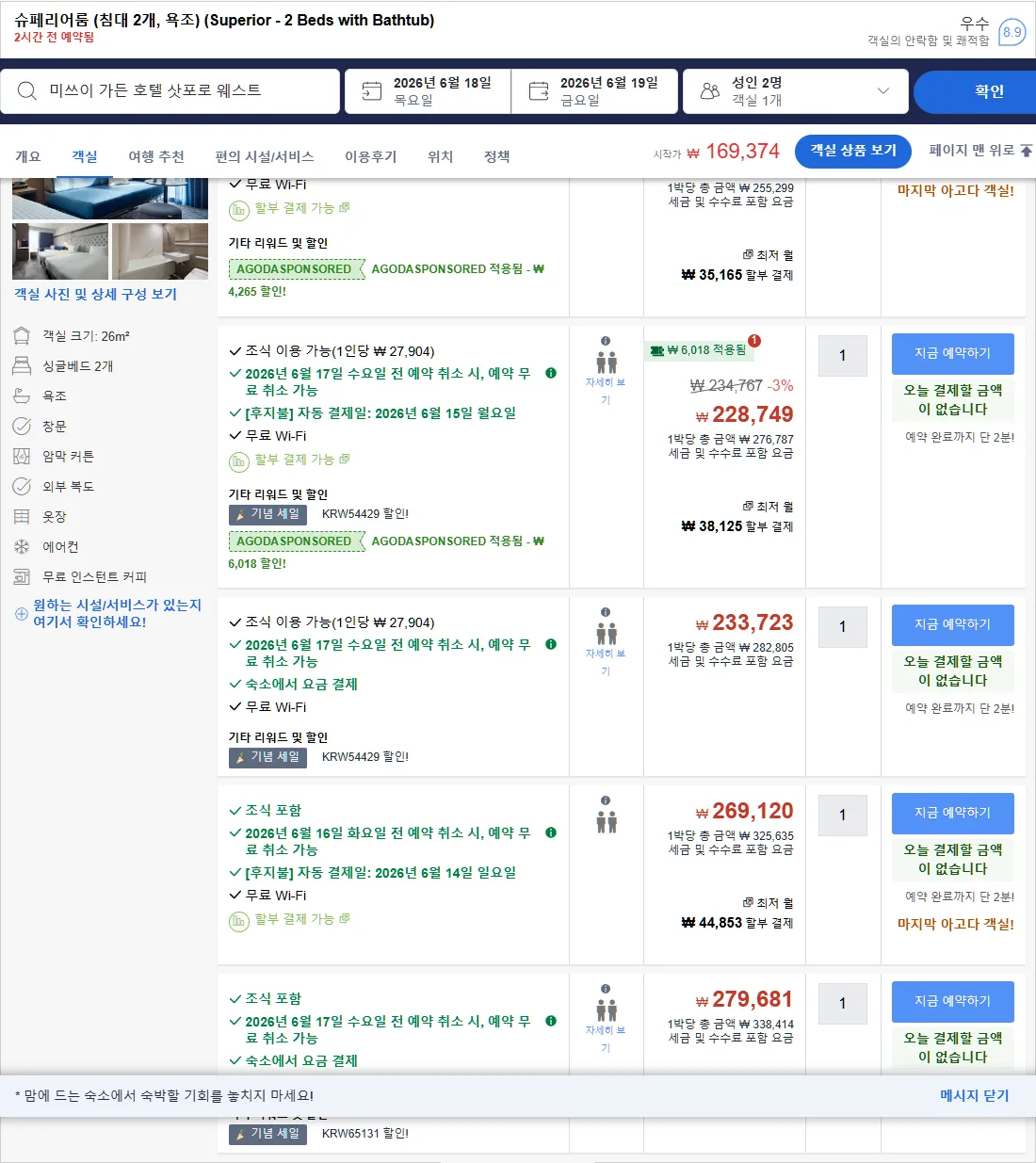
Task: Click the info icon in the ₩228,749 offer's June 17 cancellation row
Action: click(x=551, y=373)
